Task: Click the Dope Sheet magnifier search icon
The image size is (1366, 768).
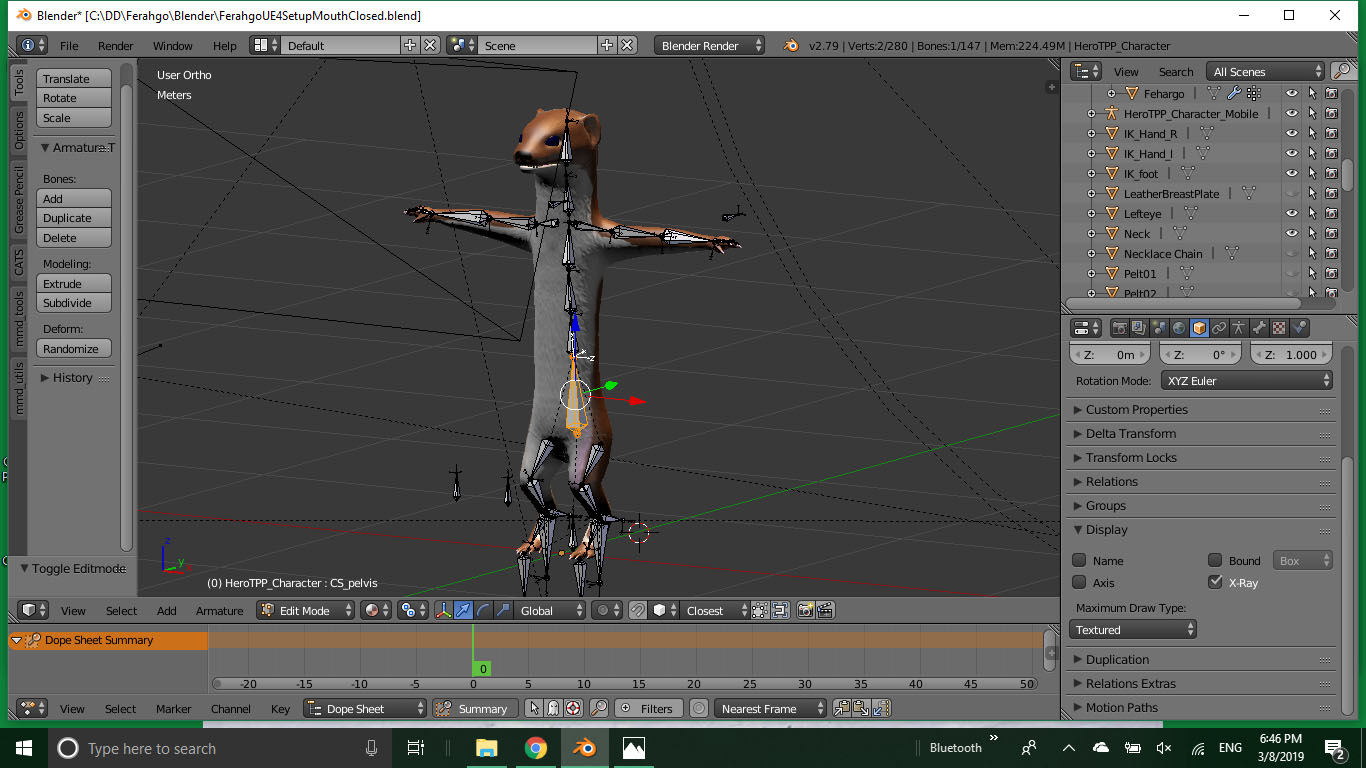Action: tap(599, 708)
